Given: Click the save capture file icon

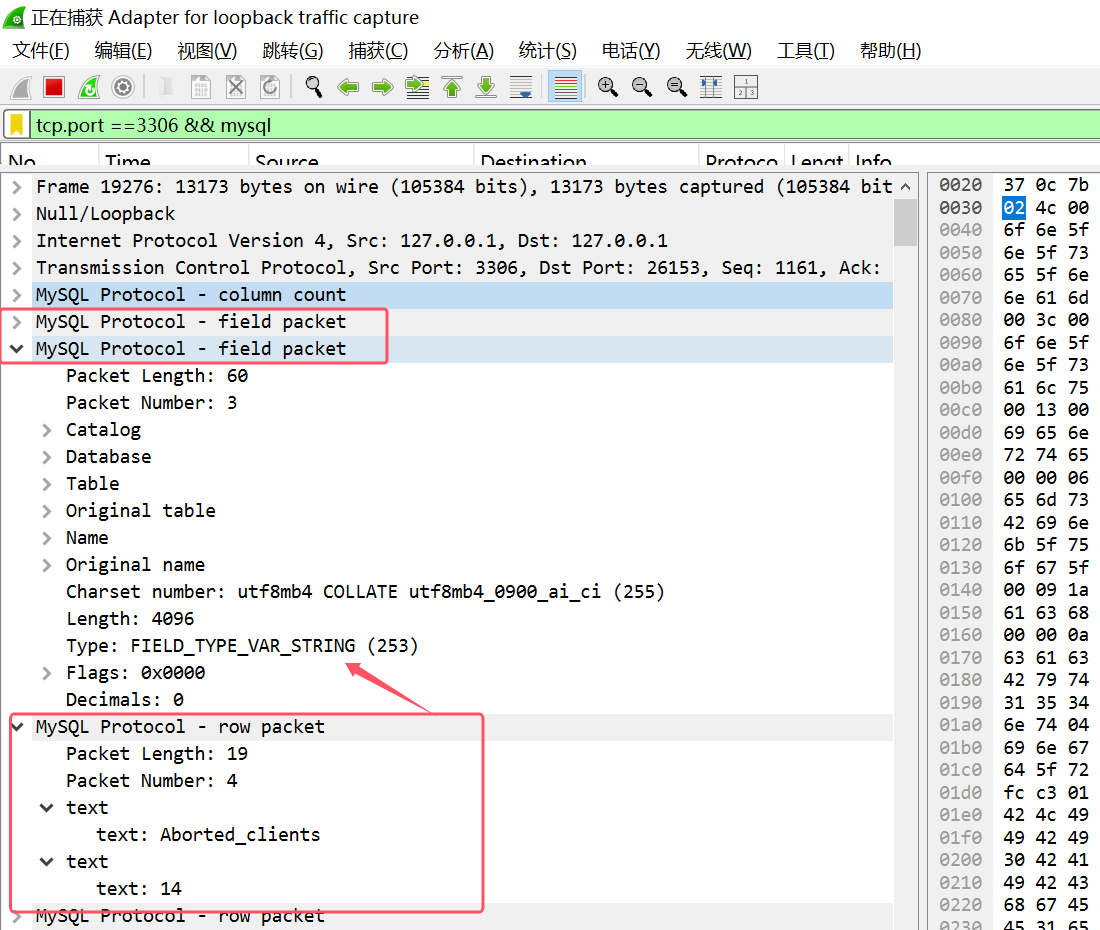Looking at the screenshot, I should pyautogui.click(x=201, y=88).
